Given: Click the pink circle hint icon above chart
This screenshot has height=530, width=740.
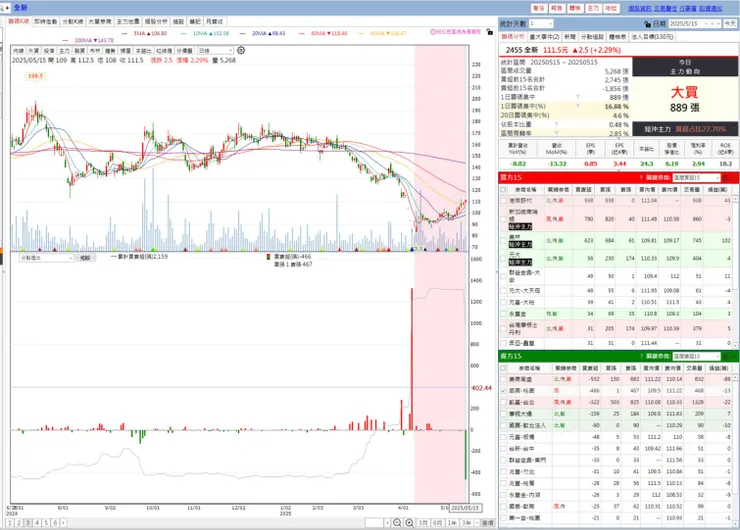Looking at the screenshot, I should 433,32.
